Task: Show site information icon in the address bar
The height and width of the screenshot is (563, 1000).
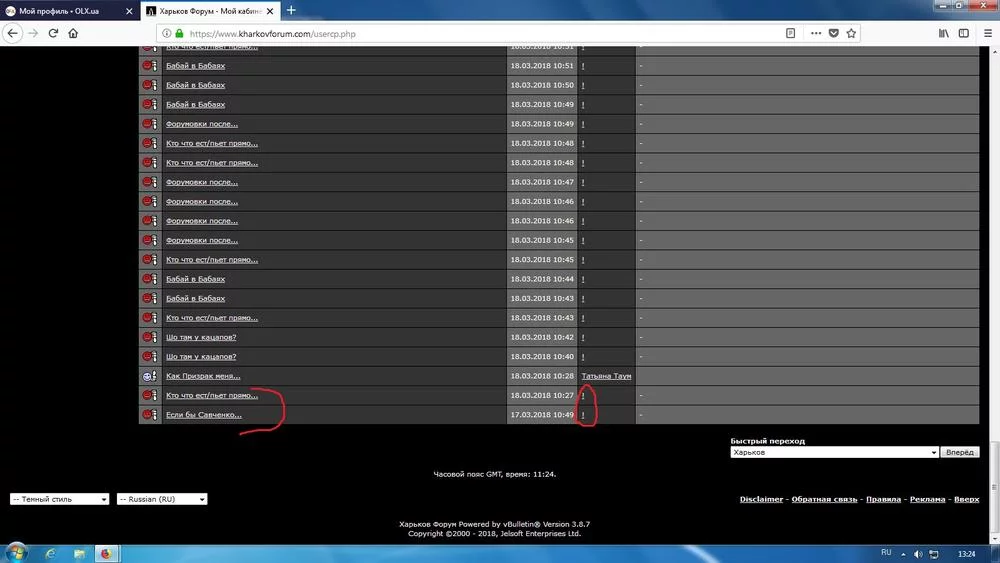Action: coord(166,33)
